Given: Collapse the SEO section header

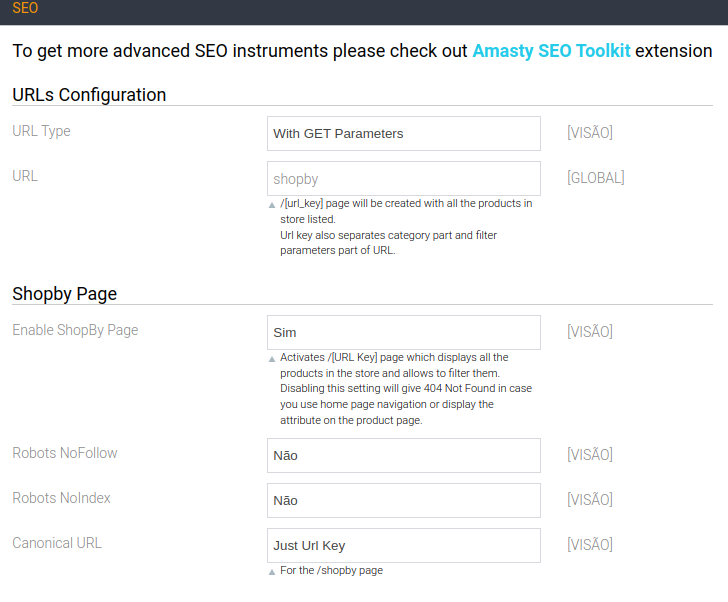Looking at the screenshot, I should pos(26,8).
